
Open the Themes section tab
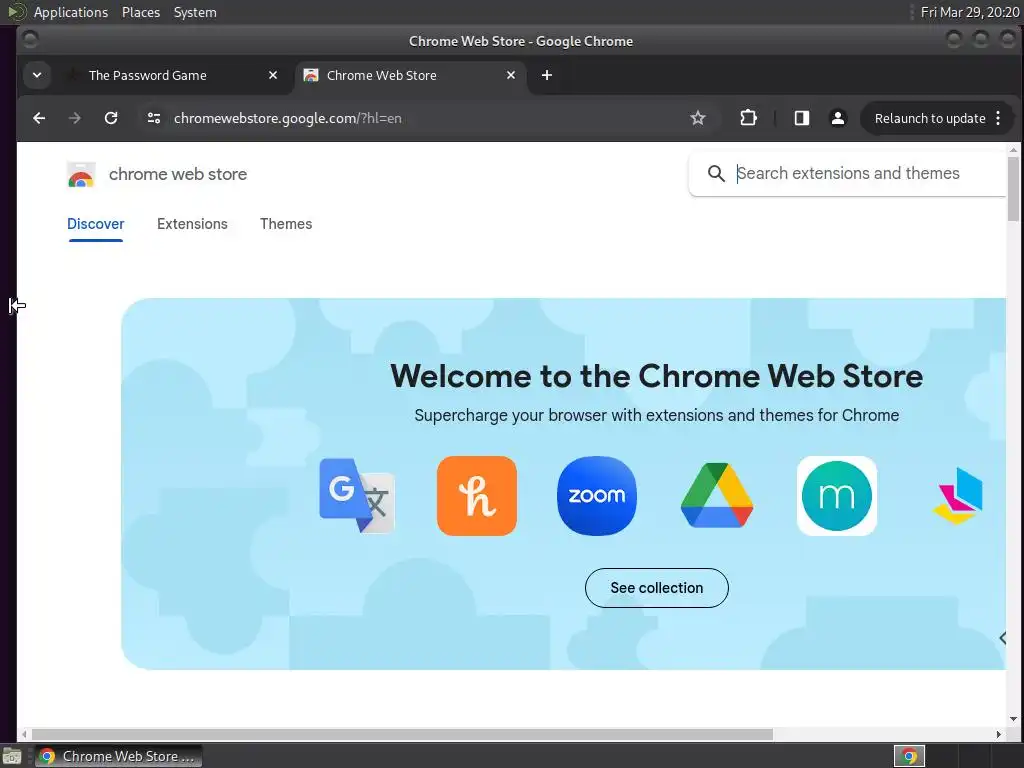coord(286,224)
